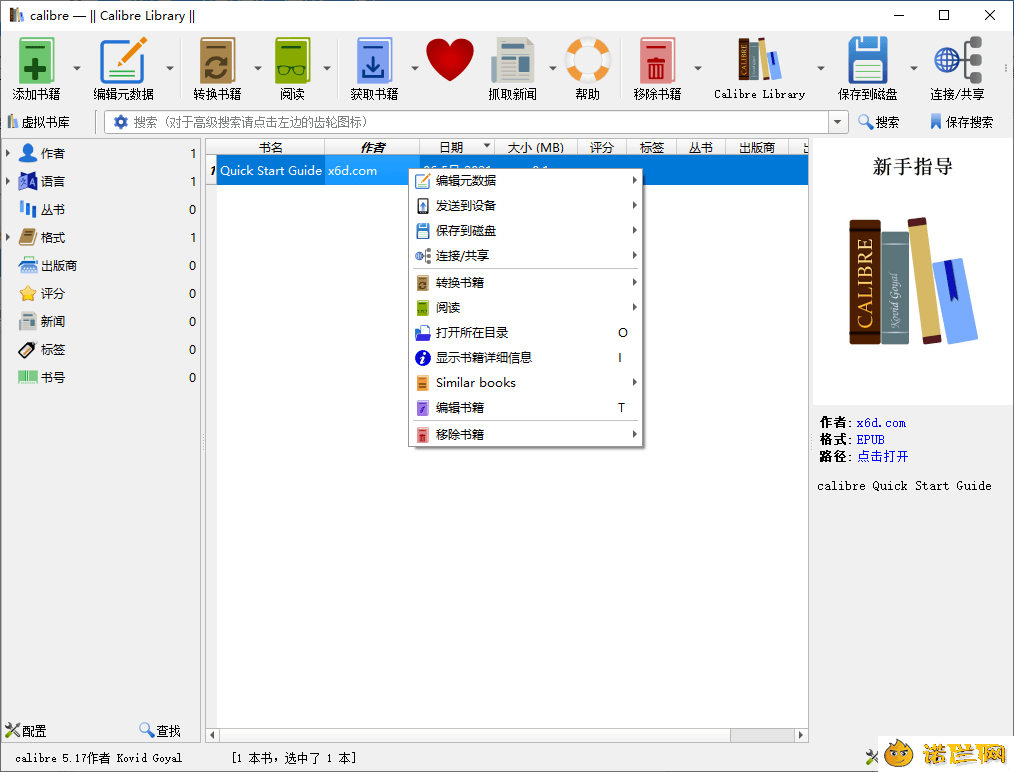The width and height of the screenshot is (1014, 772).
Task: Open the dropdown arrow next to 移除书籍 in the toolbar
Action: coord(698,68)
